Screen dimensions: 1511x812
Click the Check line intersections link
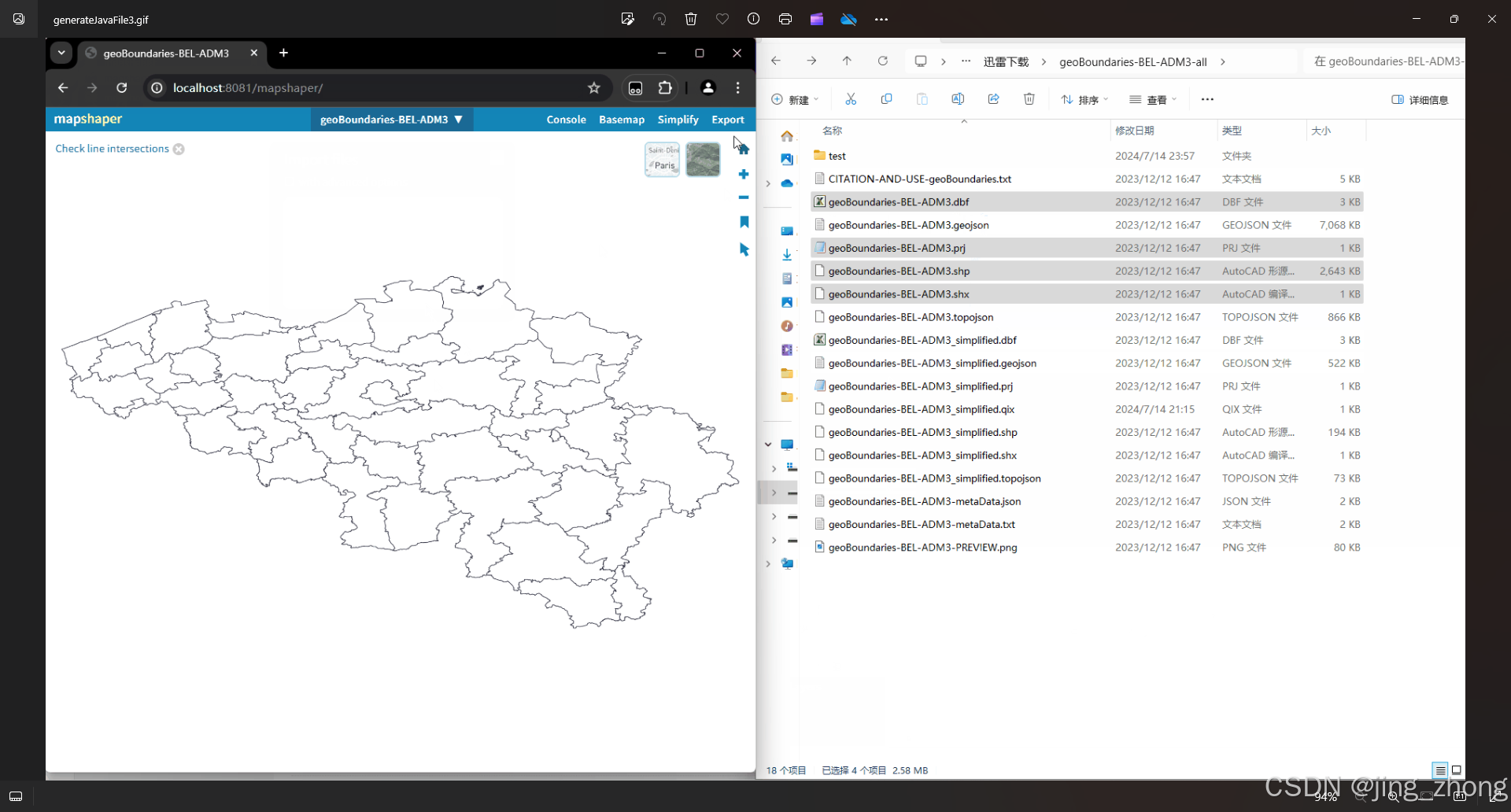[112, 149]
